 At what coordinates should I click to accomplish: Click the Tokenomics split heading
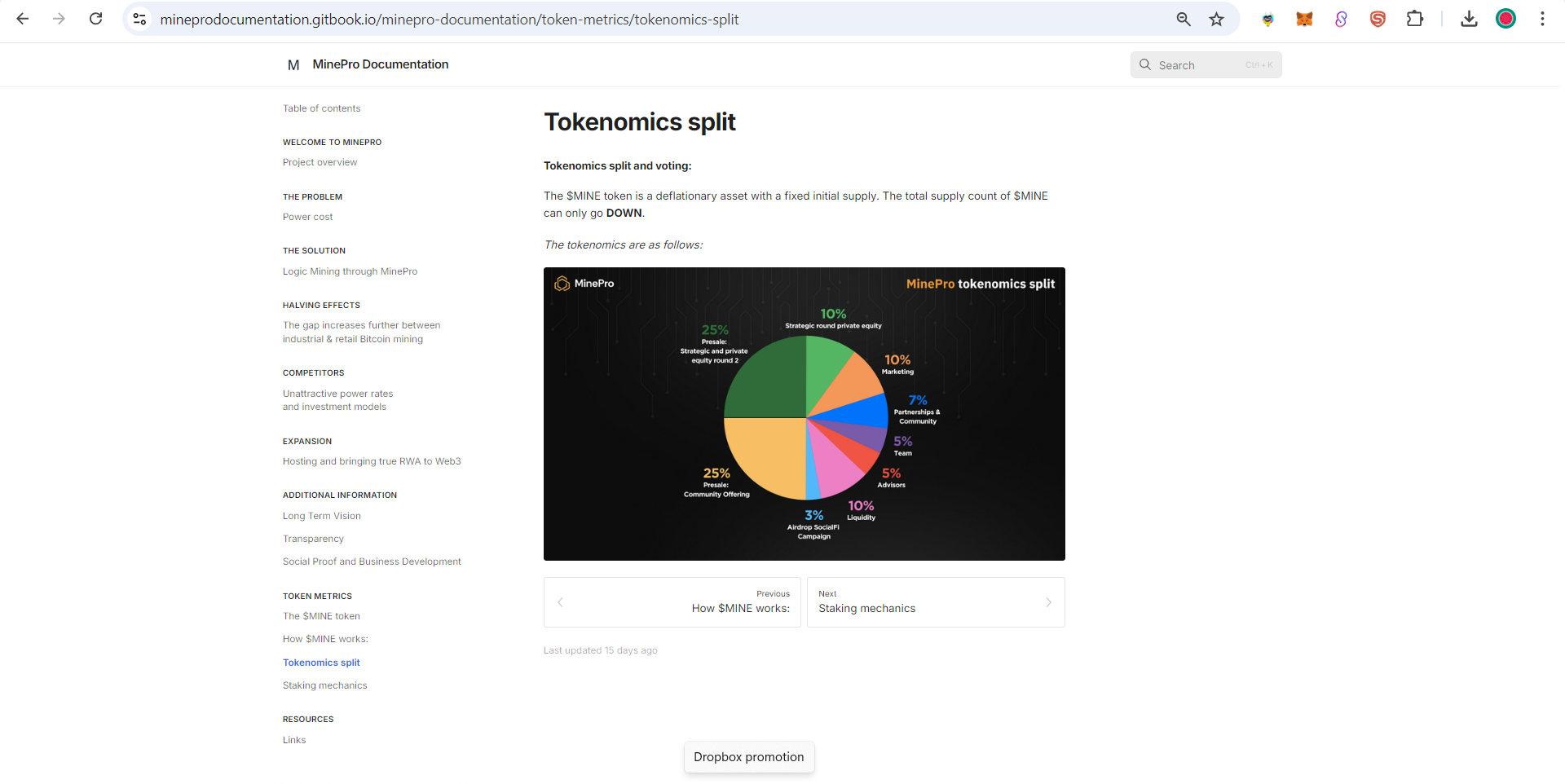[x=640, y=122]
